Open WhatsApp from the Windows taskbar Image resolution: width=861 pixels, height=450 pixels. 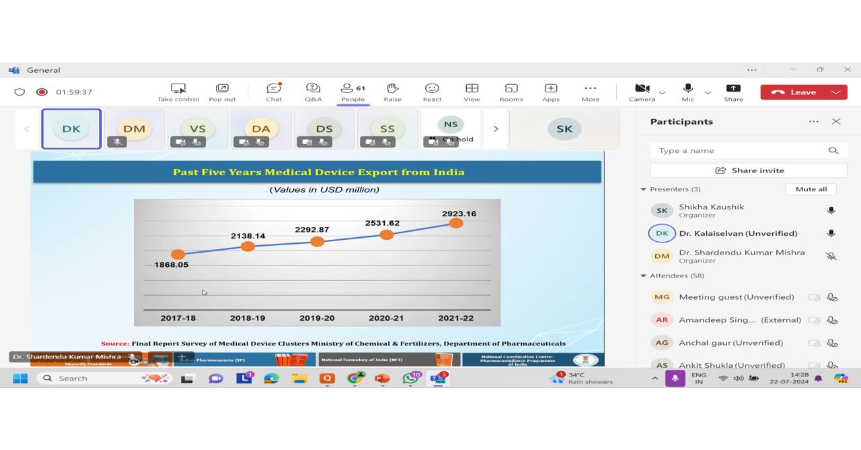click(410, 379)
